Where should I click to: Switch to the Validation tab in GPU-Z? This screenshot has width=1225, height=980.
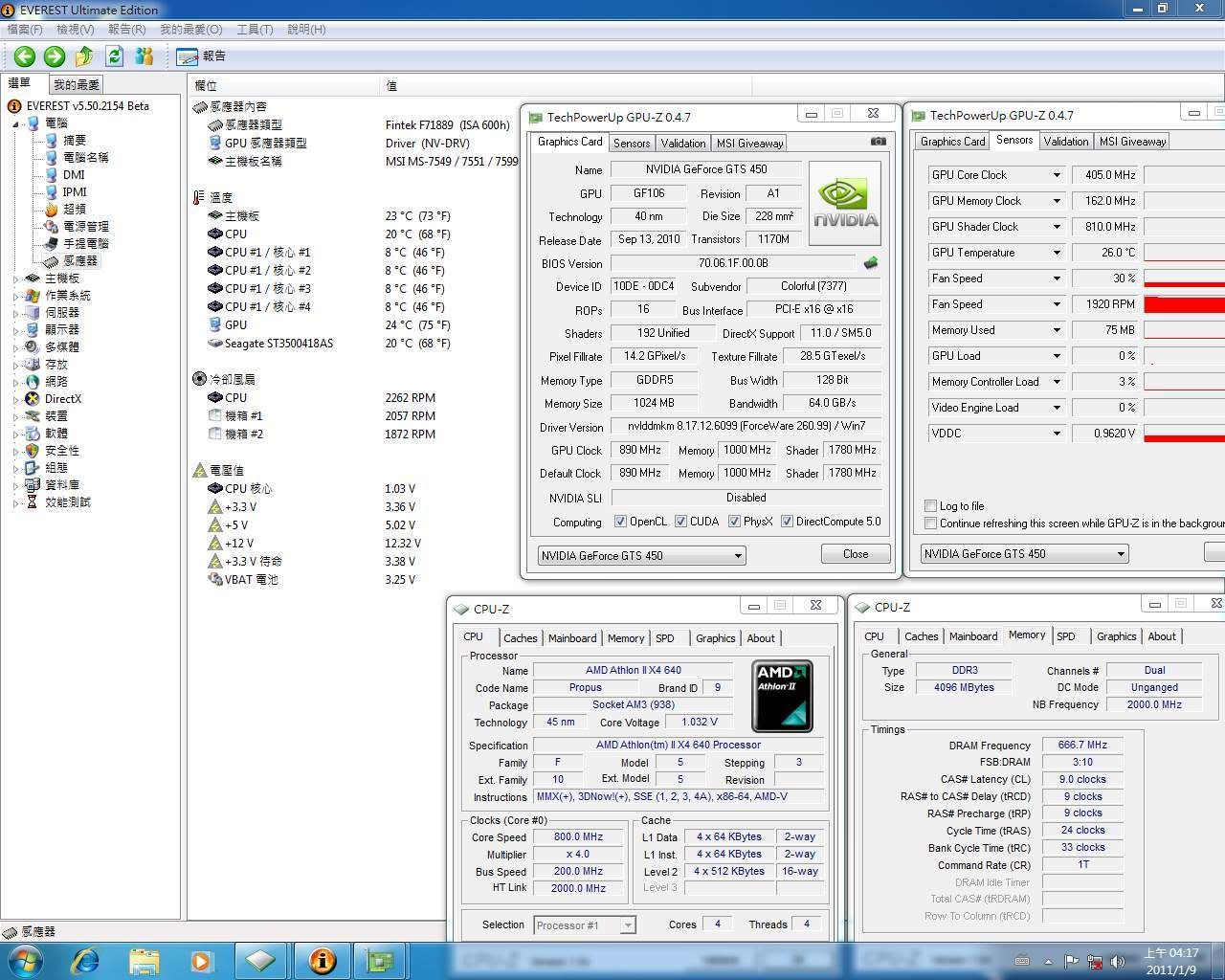[x=683, y=144]
